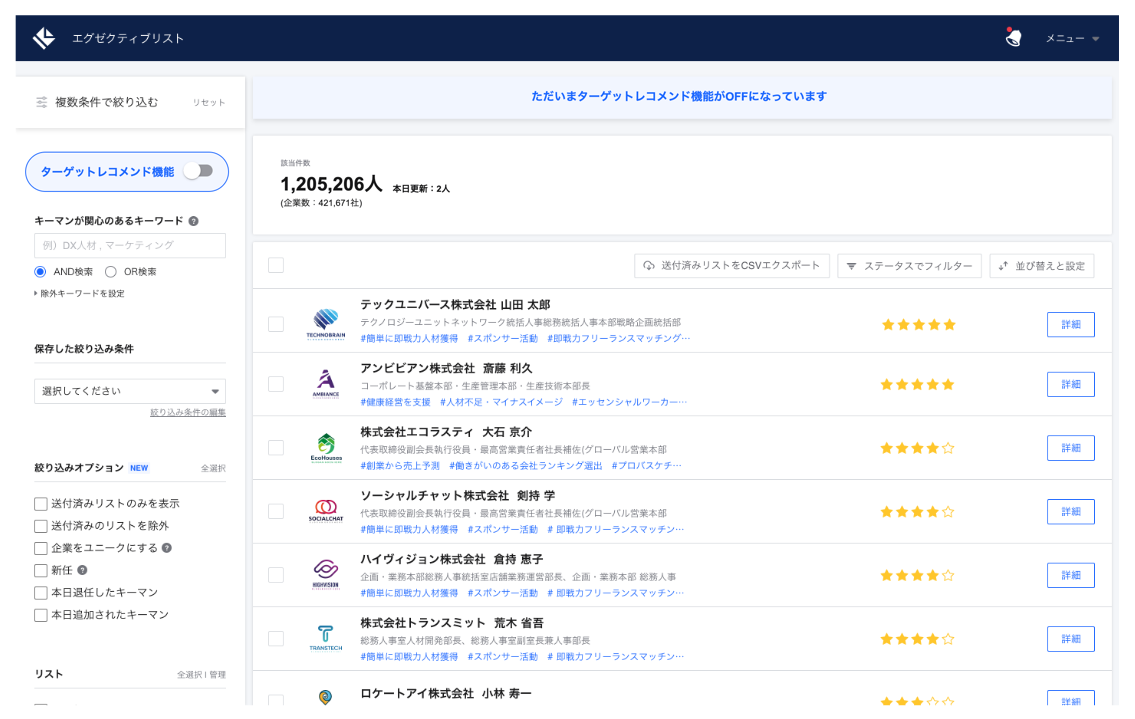The height and width of the screenshot is (719, 1135).
Task: Toggle the ターゲットレコメンド機能 switch
Action: 199,171
